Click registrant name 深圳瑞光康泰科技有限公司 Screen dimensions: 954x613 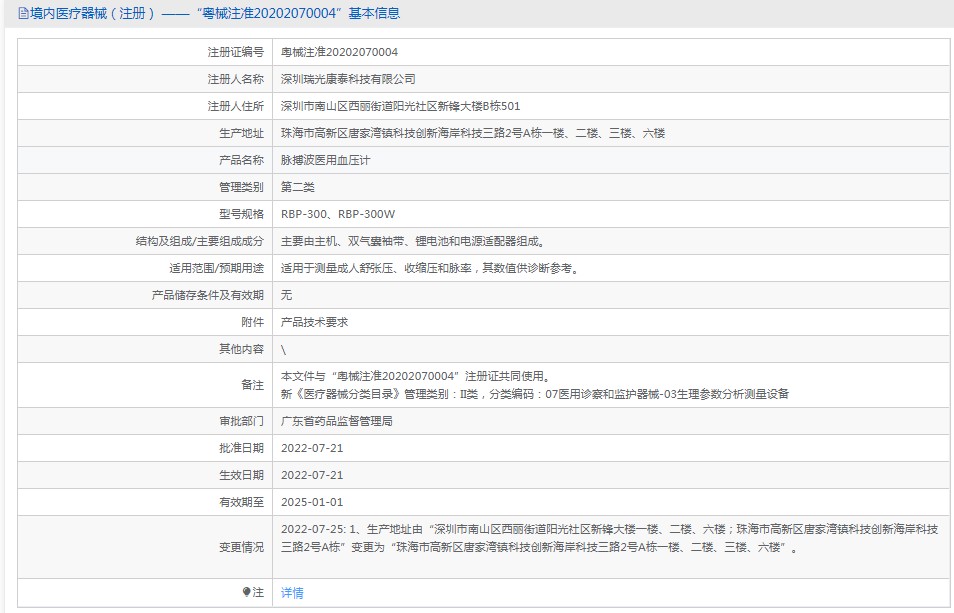pyautogui.click(x=348, y=79)
